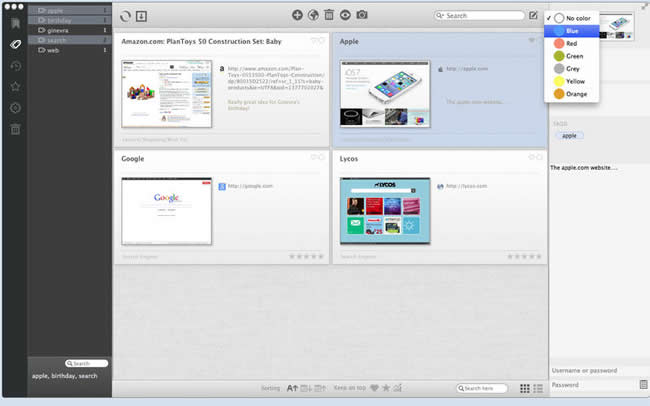Select the ginevra tag in list
The width and height of the screenshot is (650, 406).
click(60, 30)
